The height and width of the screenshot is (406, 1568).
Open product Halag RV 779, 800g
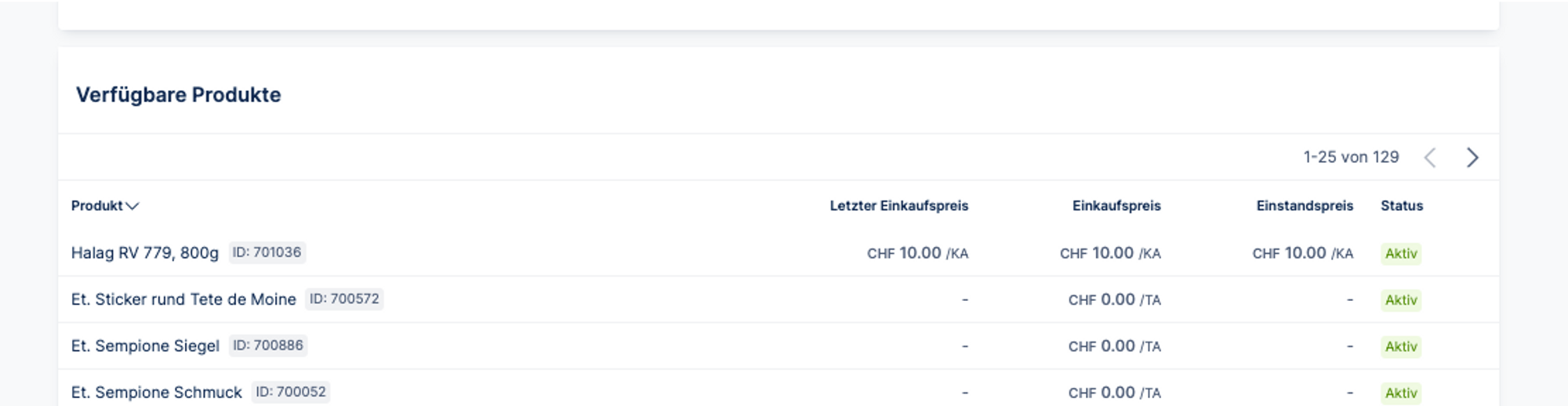point(145,253)
